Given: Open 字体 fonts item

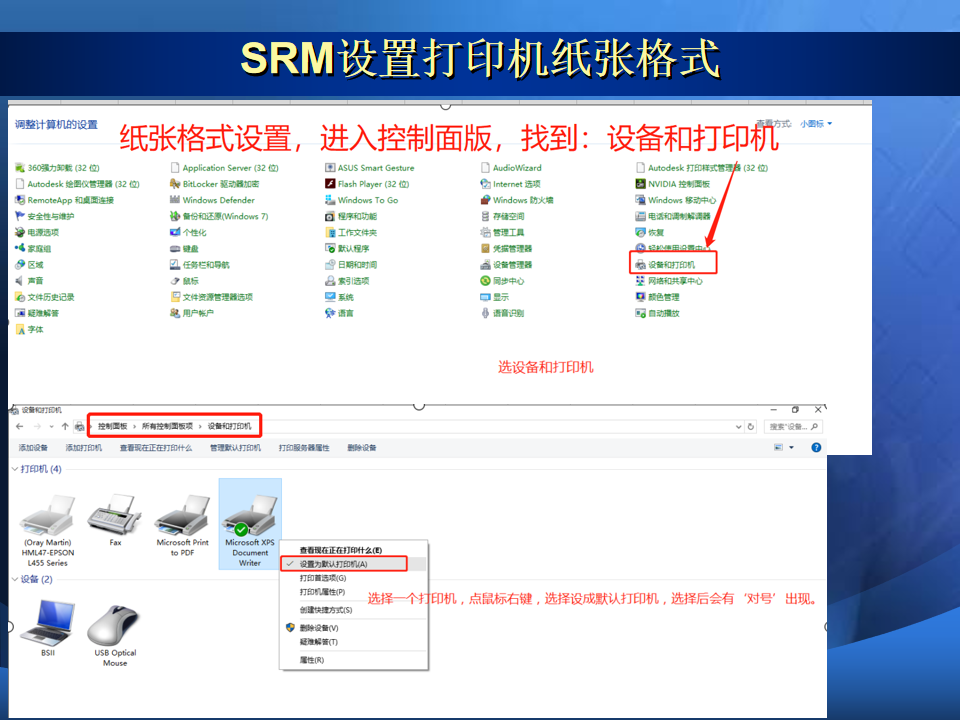Looking at the screenshot, I should [x=29, y=329].
